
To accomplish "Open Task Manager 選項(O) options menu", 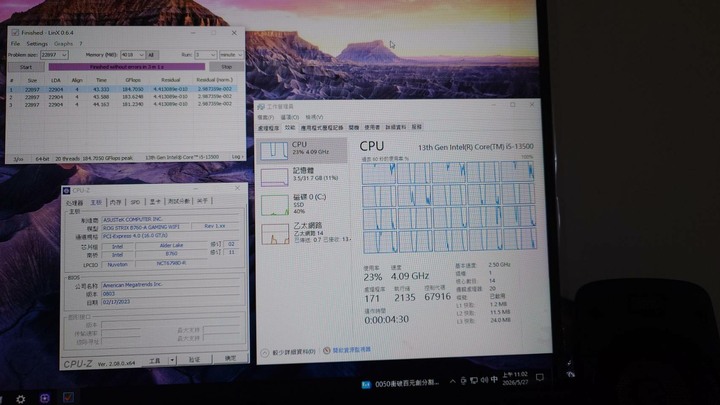I will (x=290, y=118).
